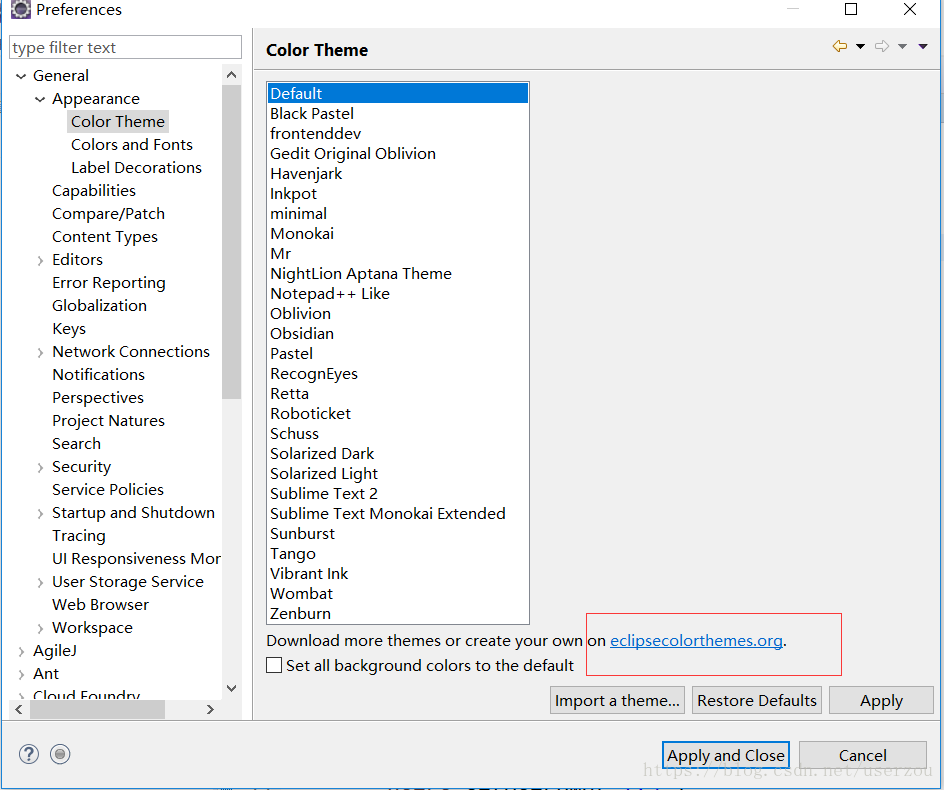The height and width of the screenshot is (790, 944).
Task: Expand the User Storage Service node
Action: [x=40, y=582]
